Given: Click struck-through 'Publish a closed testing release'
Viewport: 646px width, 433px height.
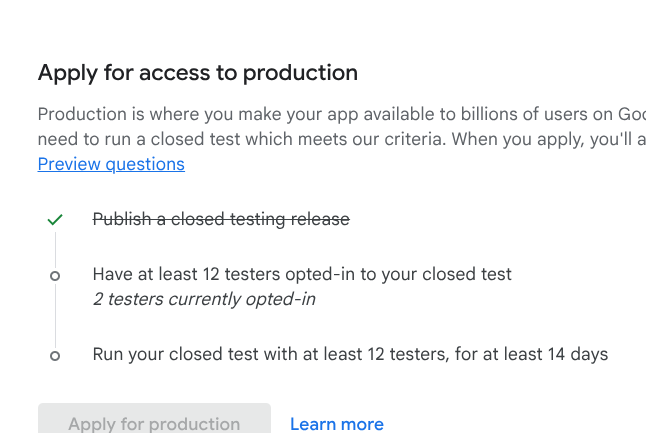Looking at the screenshot, I should pyautogui.click(x=221, y=219).
